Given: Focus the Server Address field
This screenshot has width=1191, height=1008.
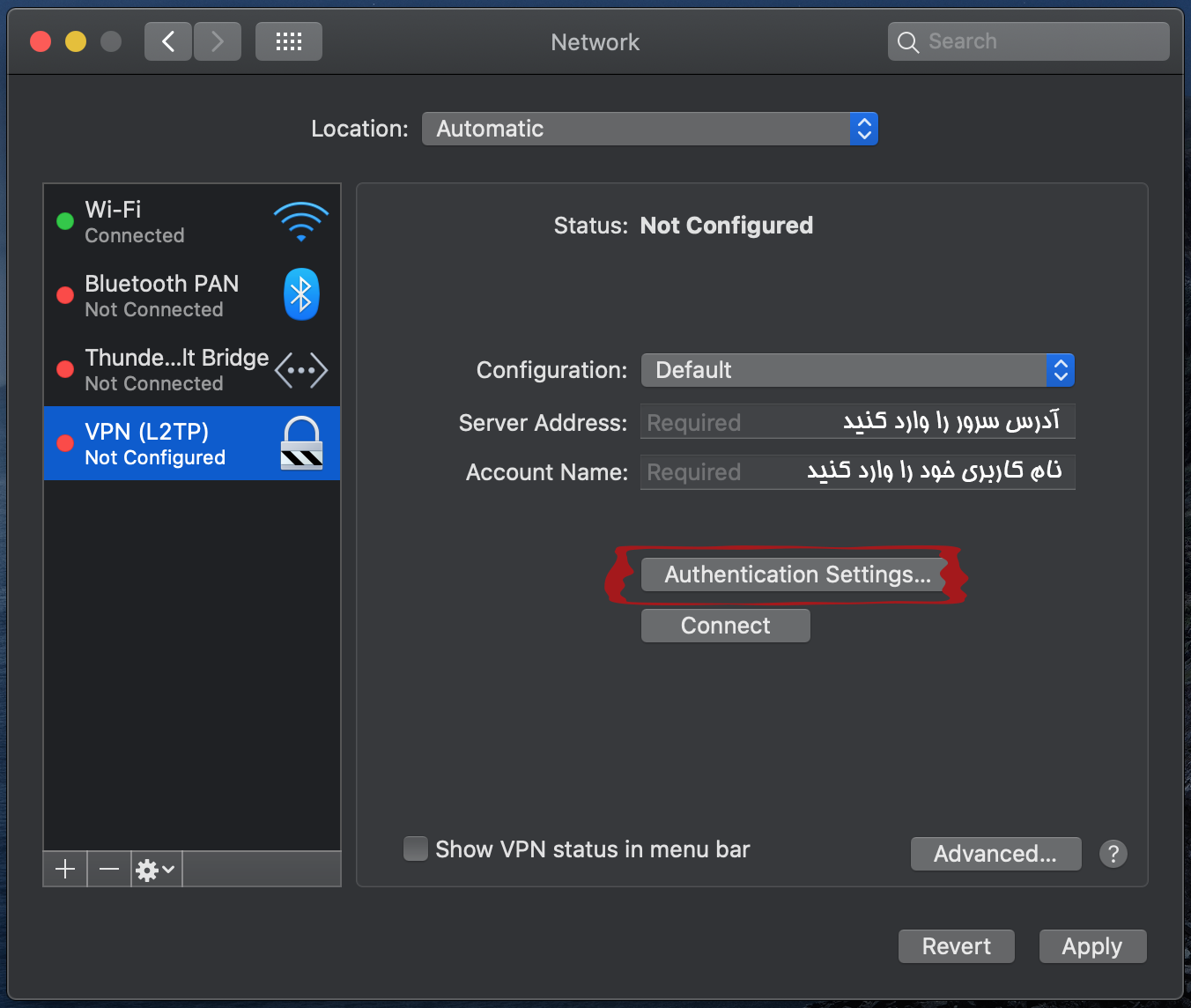Looking at the screenshot, I should pos(858,422).
